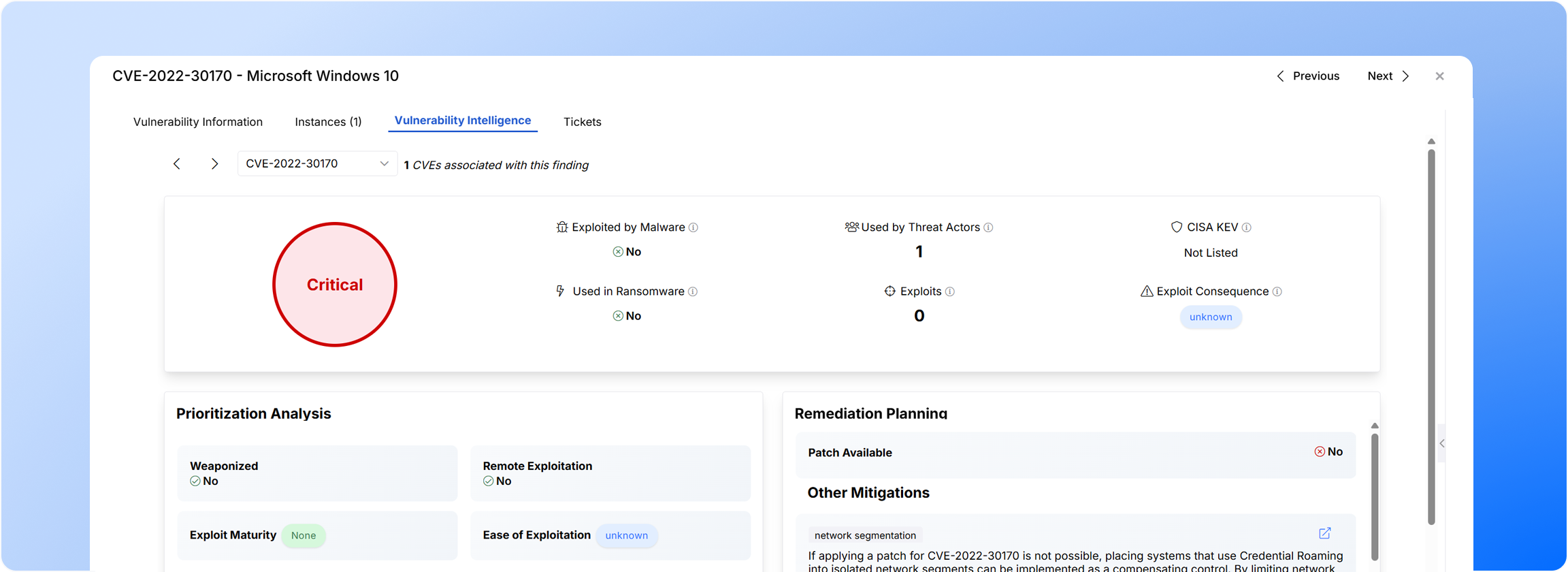The height and width of the screenshot is (572, 1568).
Task: Expand the collapsed side panel chevron
Action: (x=1441, y=443)
